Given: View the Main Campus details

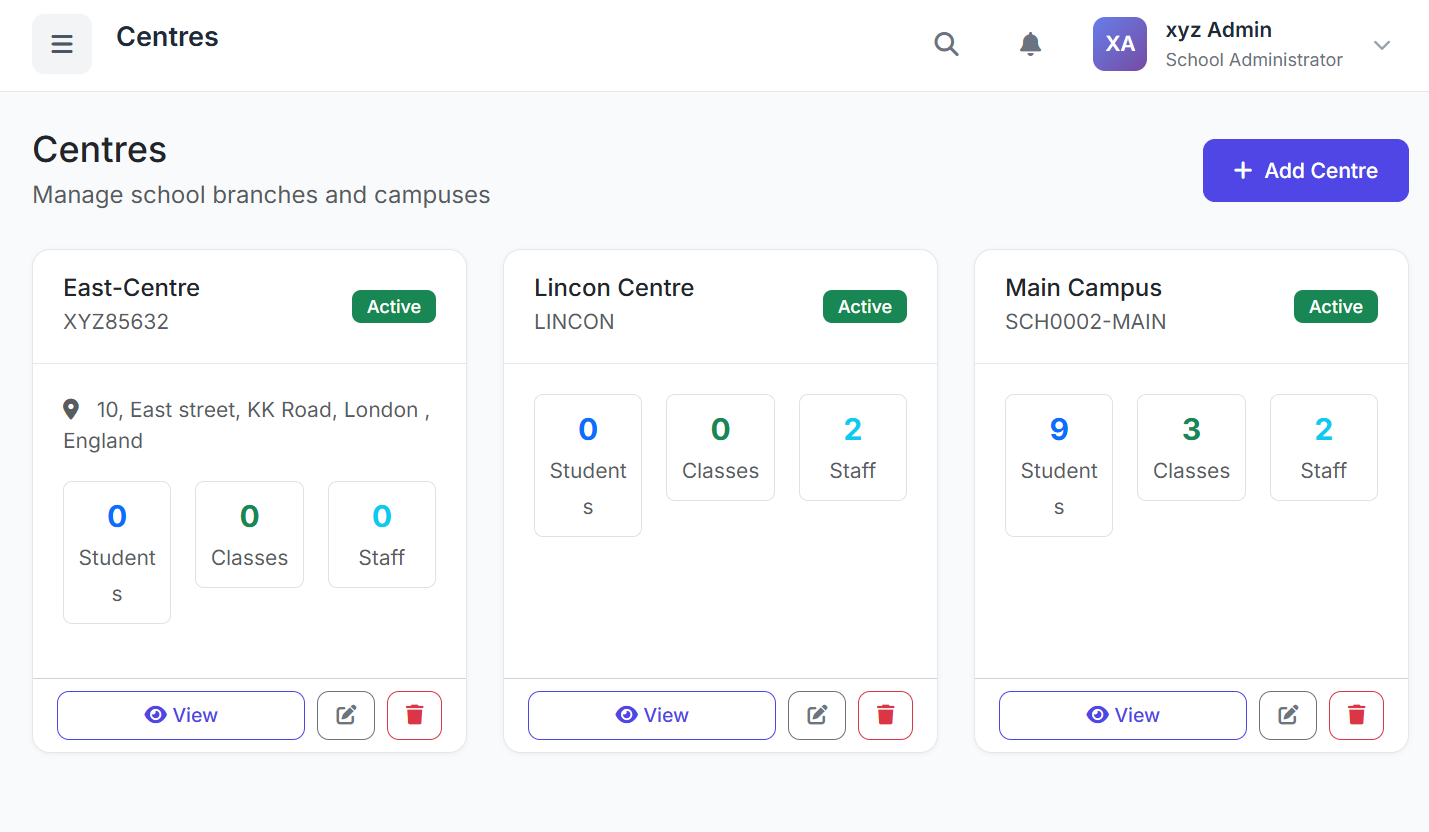Looking at the screenshot, I should pyautogui.click(x=1123, y=715).
